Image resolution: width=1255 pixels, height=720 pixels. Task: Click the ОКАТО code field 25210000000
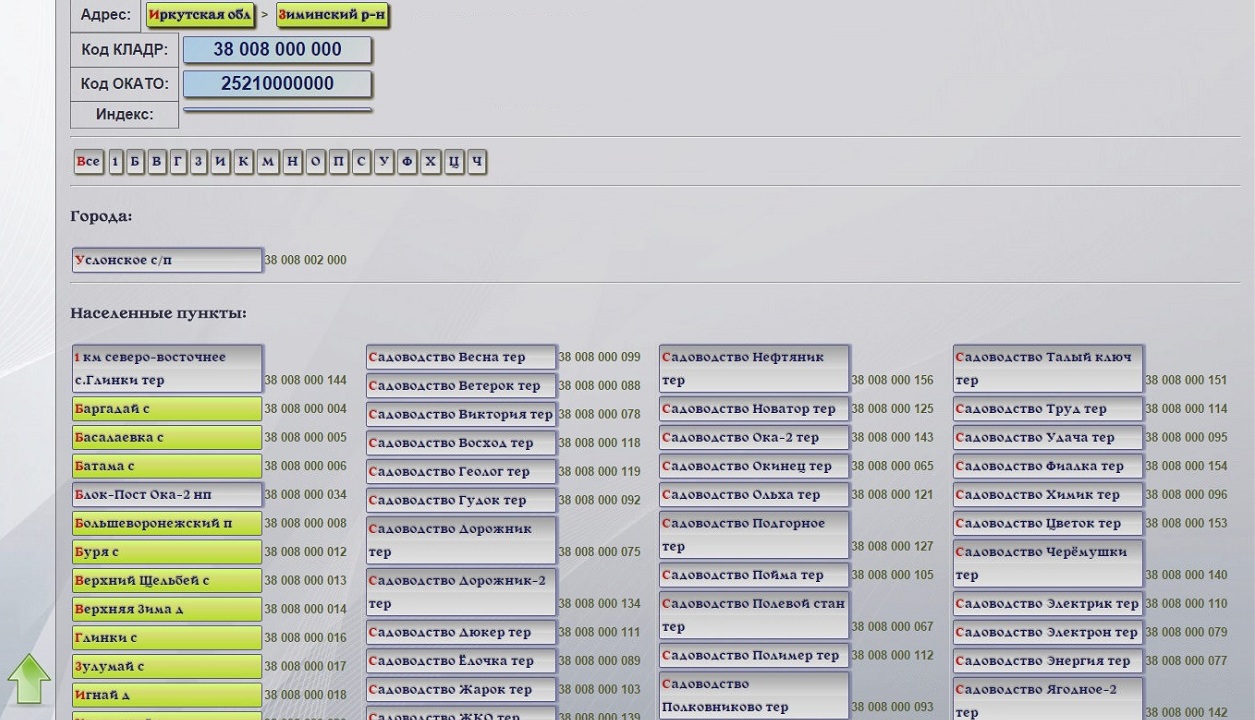[x=277, y=84]
